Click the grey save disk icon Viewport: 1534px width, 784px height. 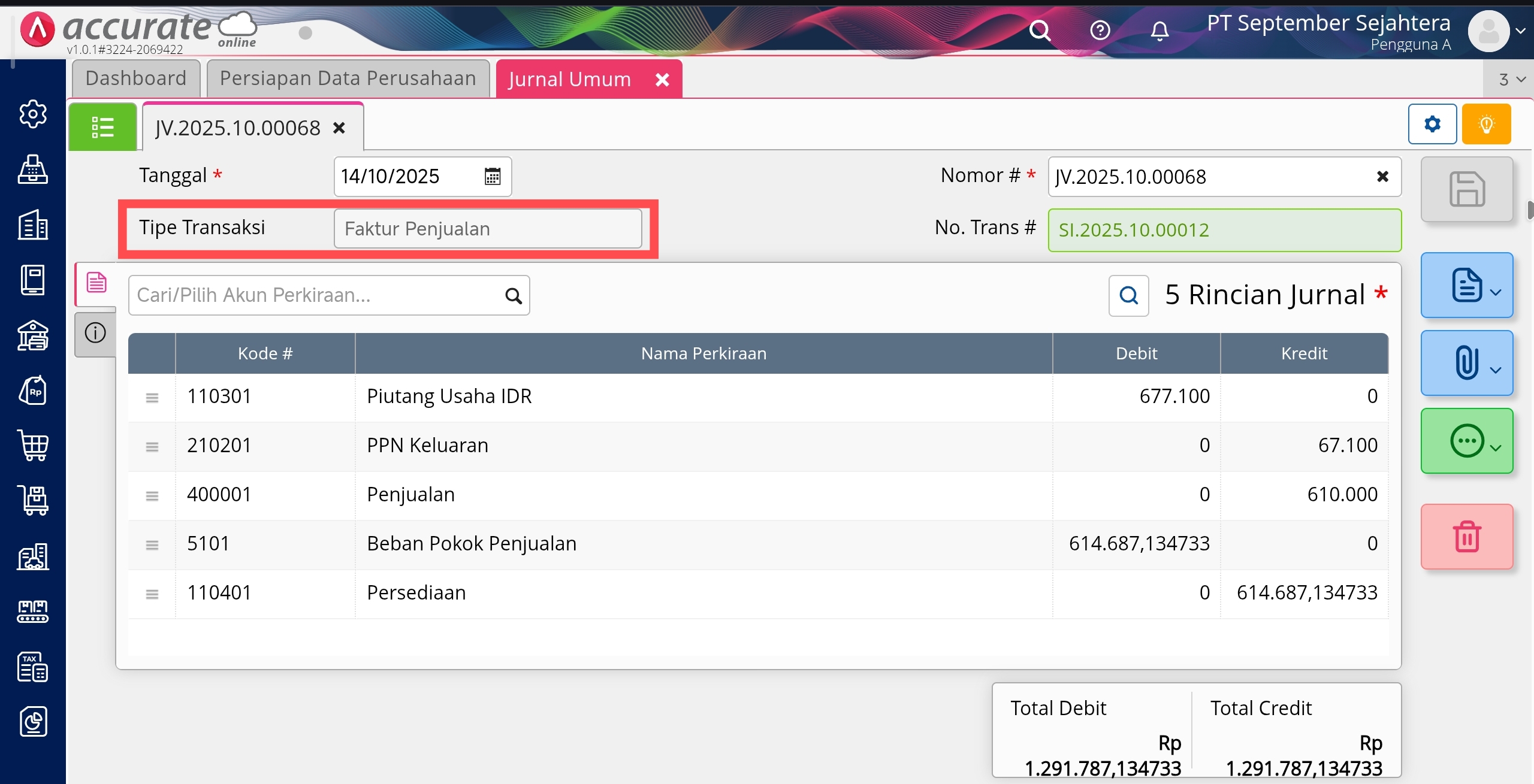coord(1466,189)
